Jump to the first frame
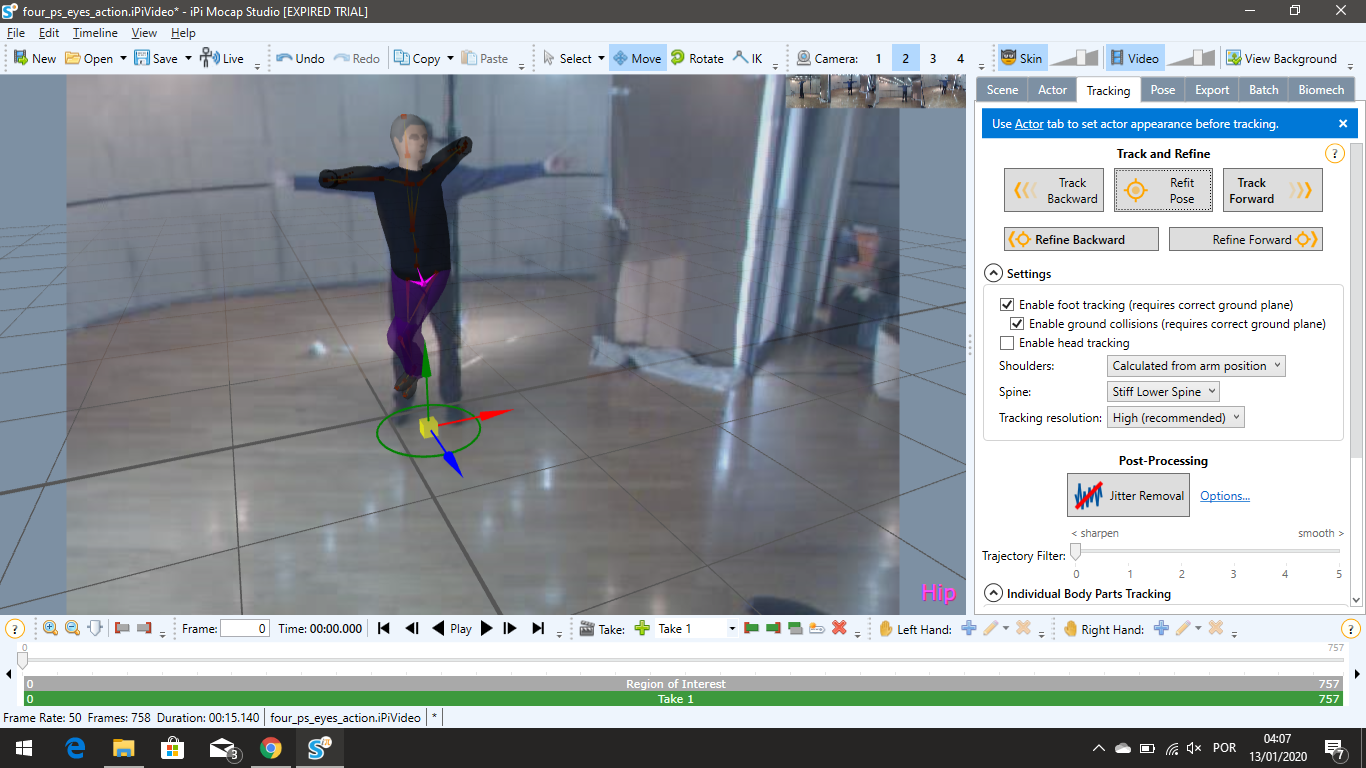 (x=383, y=628)
